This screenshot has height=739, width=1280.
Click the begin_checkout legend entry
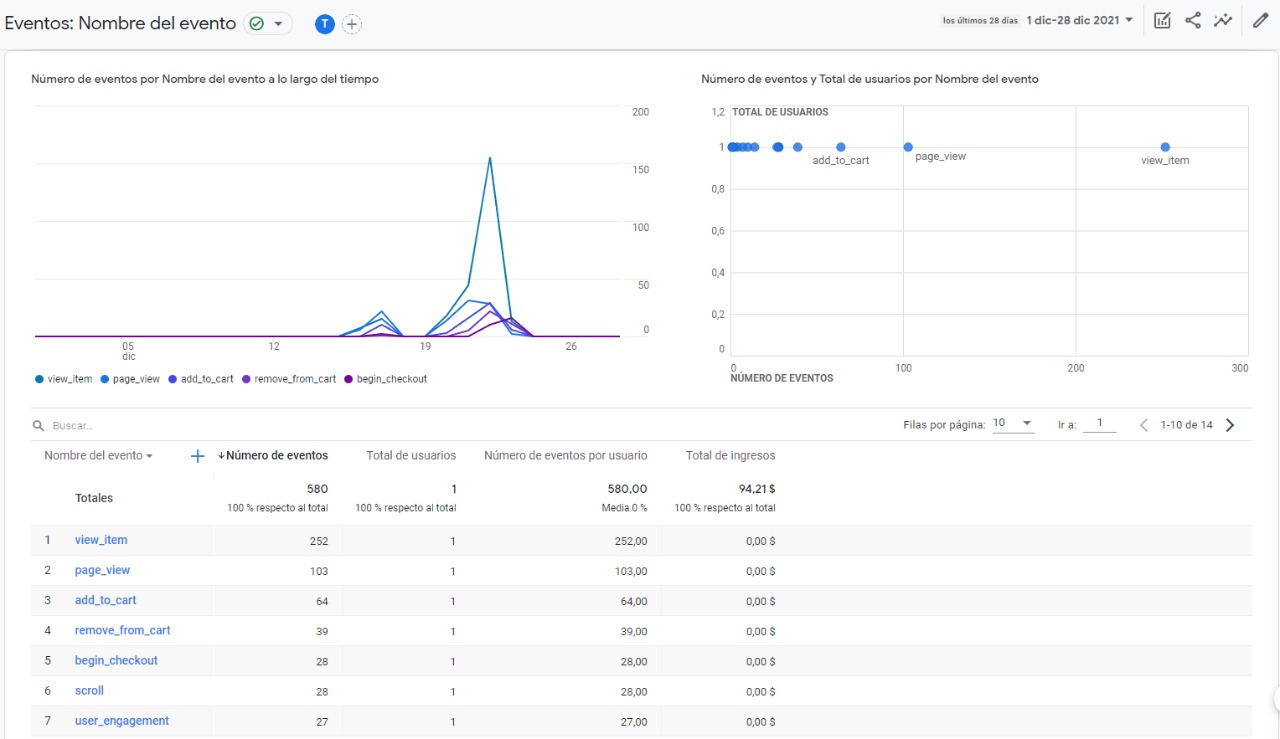[385, 379]
